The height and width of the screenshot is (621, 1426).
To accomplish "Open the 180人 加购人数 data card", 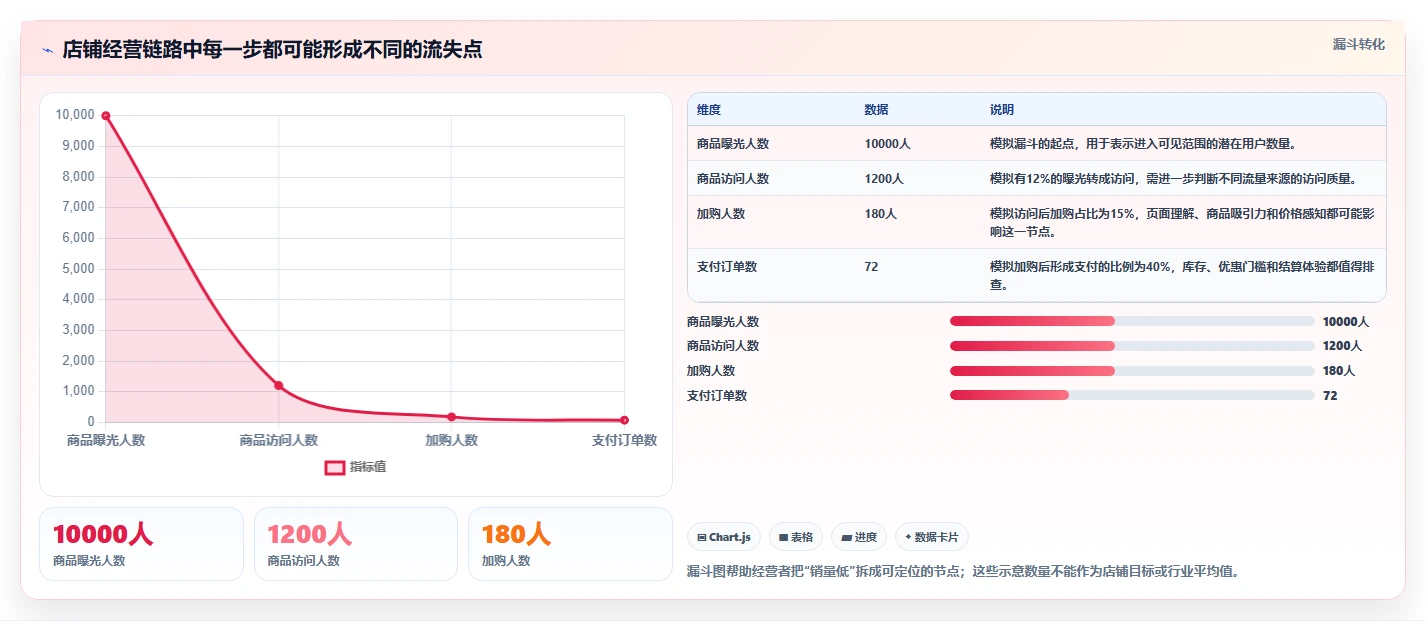I will pos(570,544).
